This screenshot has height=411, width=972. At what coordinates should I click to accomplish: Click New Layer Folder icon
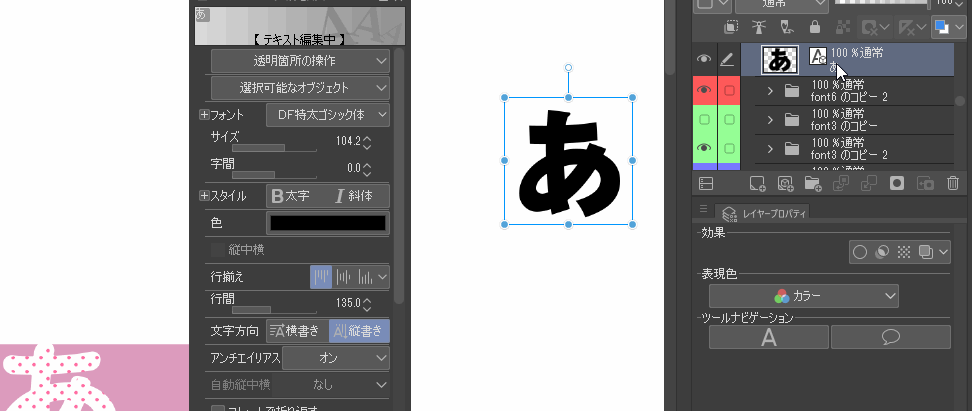(813, 183)
